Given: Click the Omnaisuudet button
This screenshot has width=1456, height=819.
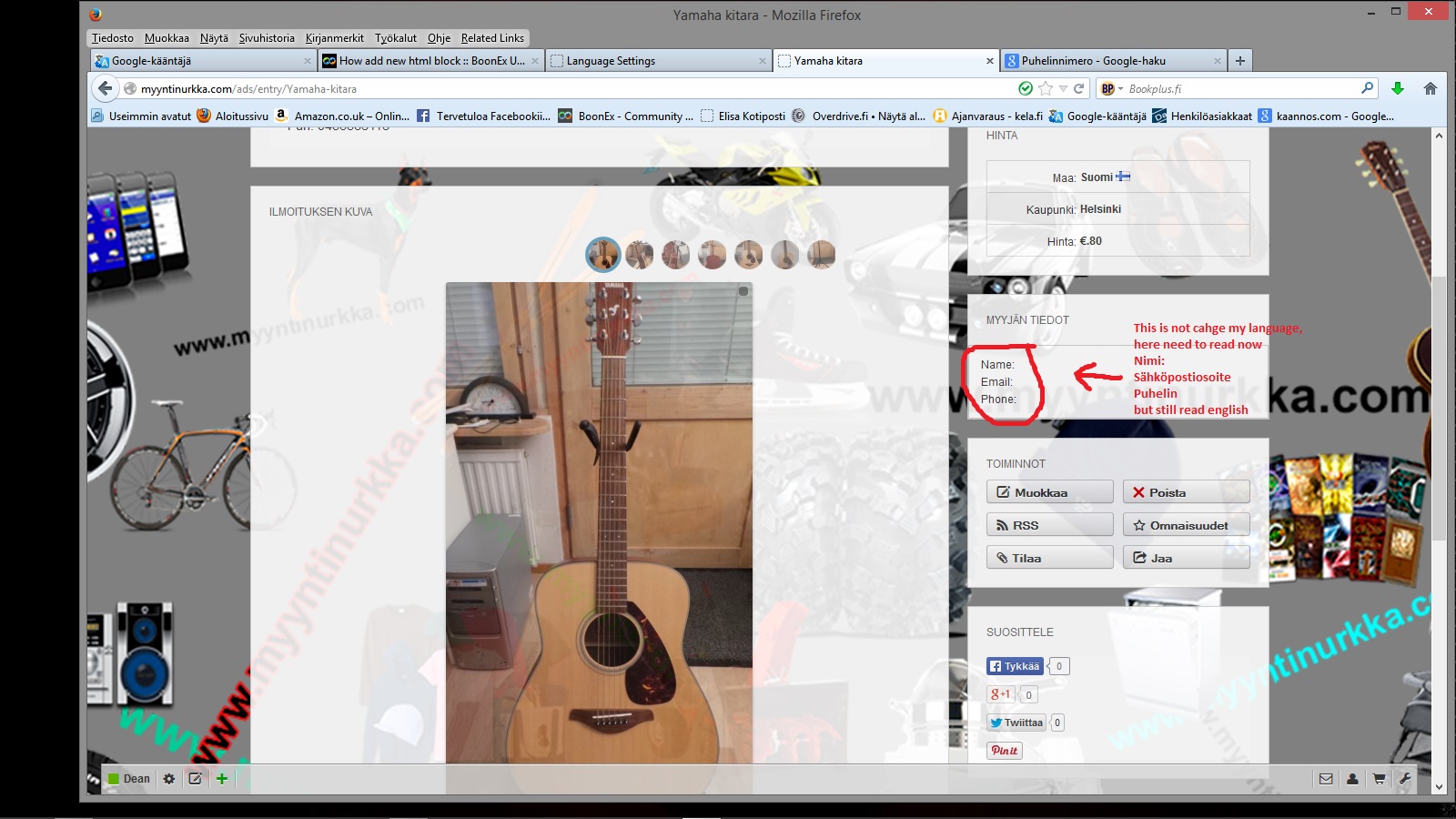Looking at the screenshot, I should coord(1186,525).
